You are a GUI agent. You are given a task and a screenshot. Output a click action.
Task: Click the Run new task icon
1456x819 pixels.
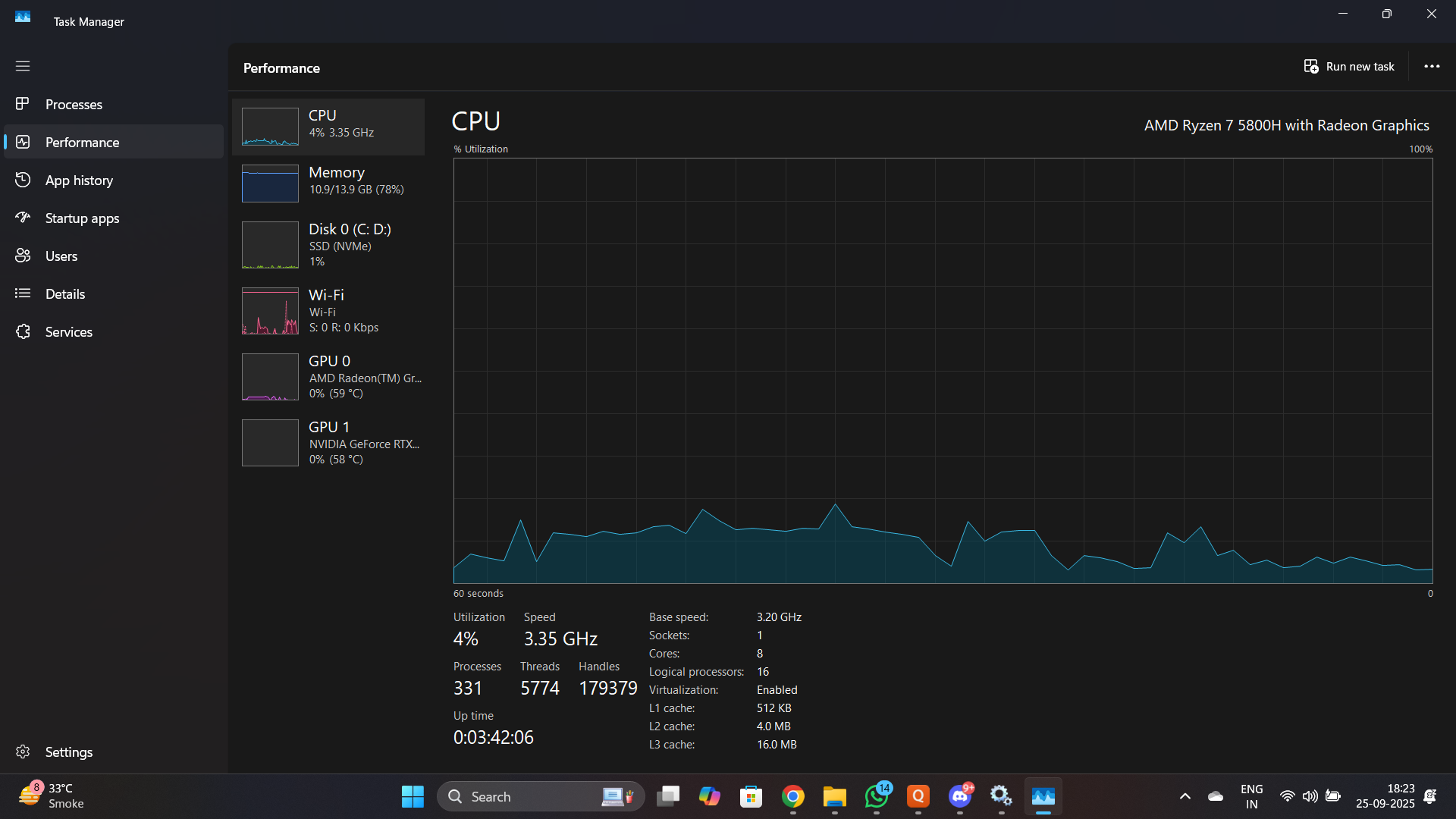(x=1311, y=67)
